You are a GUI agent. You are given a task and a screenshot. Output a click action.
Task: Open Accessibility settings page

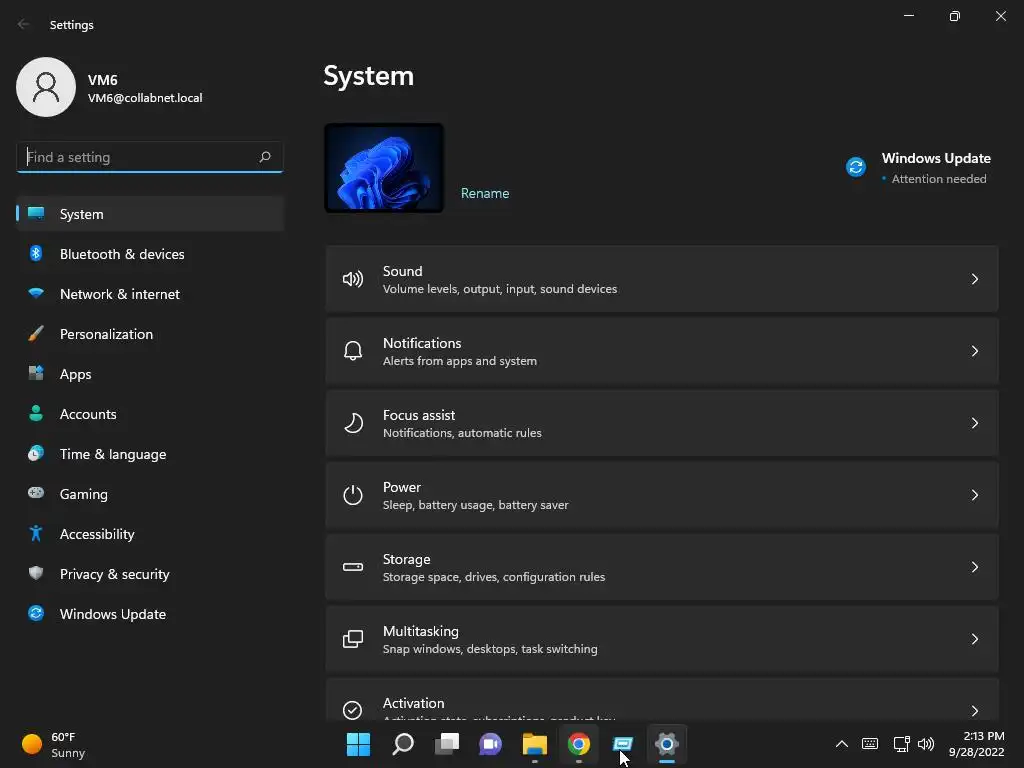click(150, 534)
